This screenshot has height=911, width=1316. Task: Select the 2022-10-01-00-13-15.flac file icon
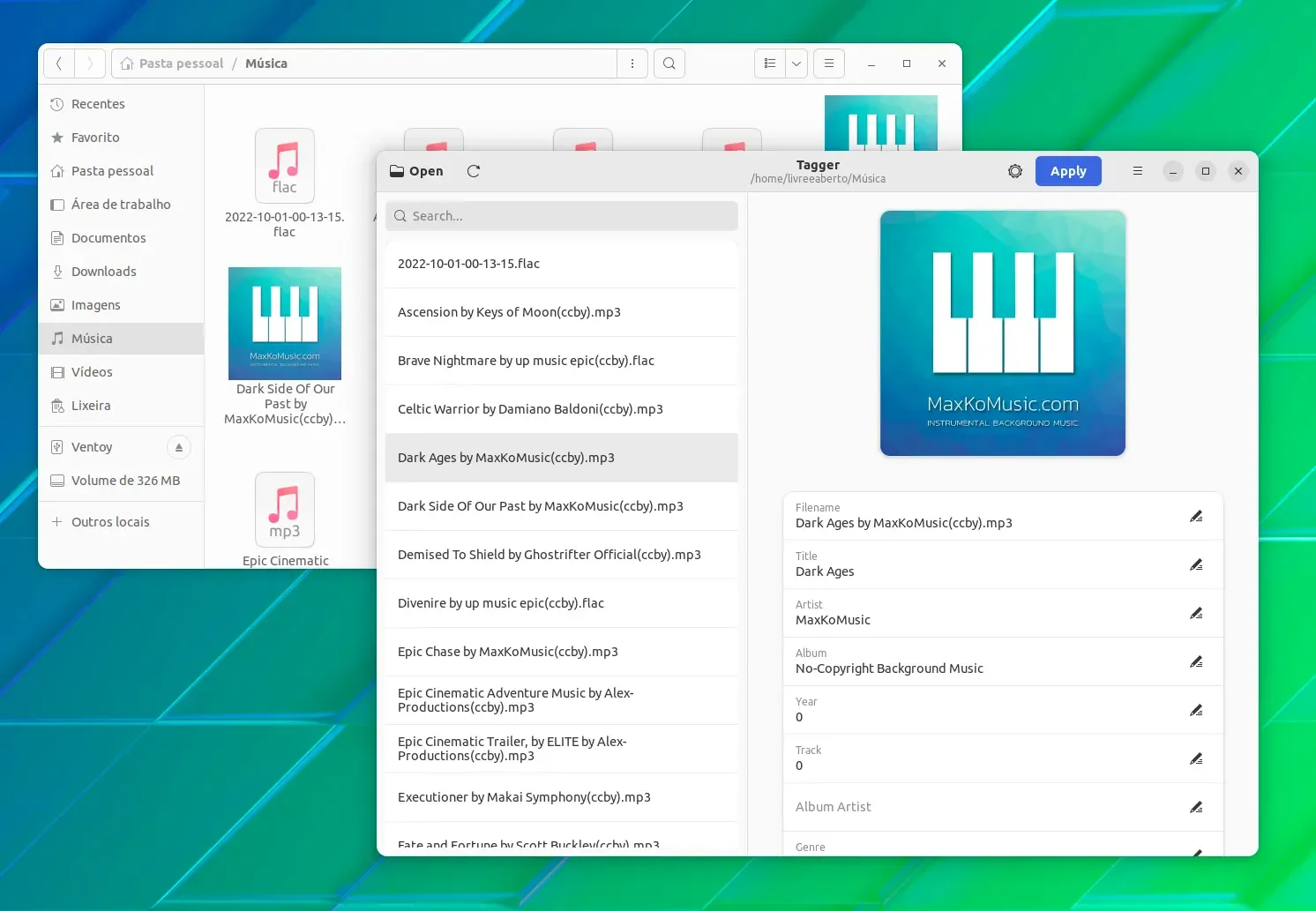(285, 166)
